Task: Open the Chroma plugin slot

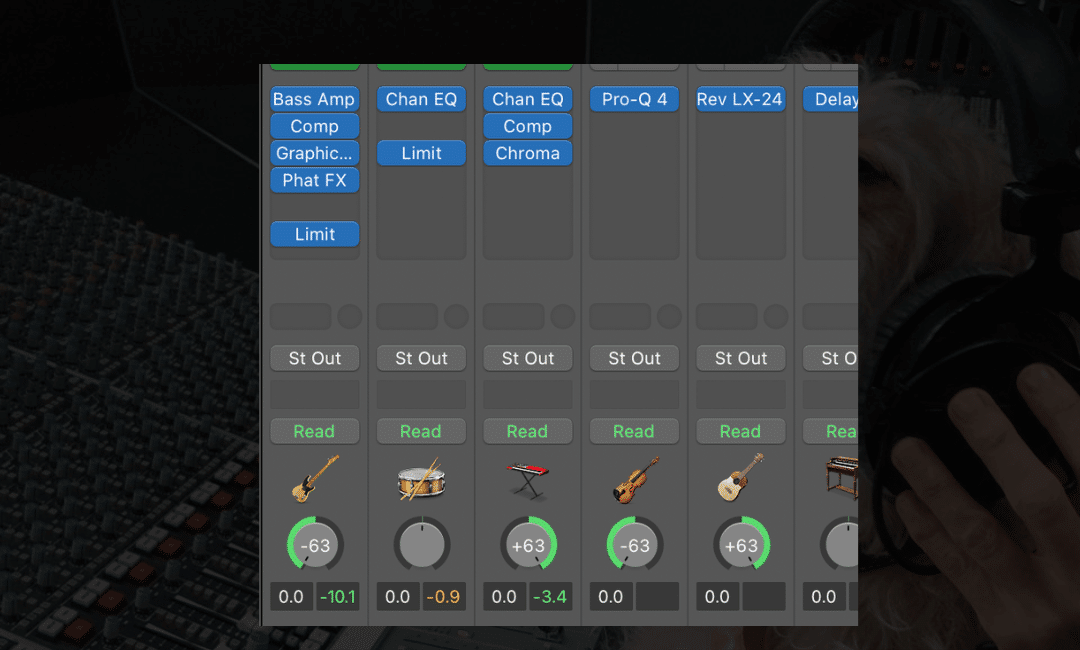Action: point(528,153)
